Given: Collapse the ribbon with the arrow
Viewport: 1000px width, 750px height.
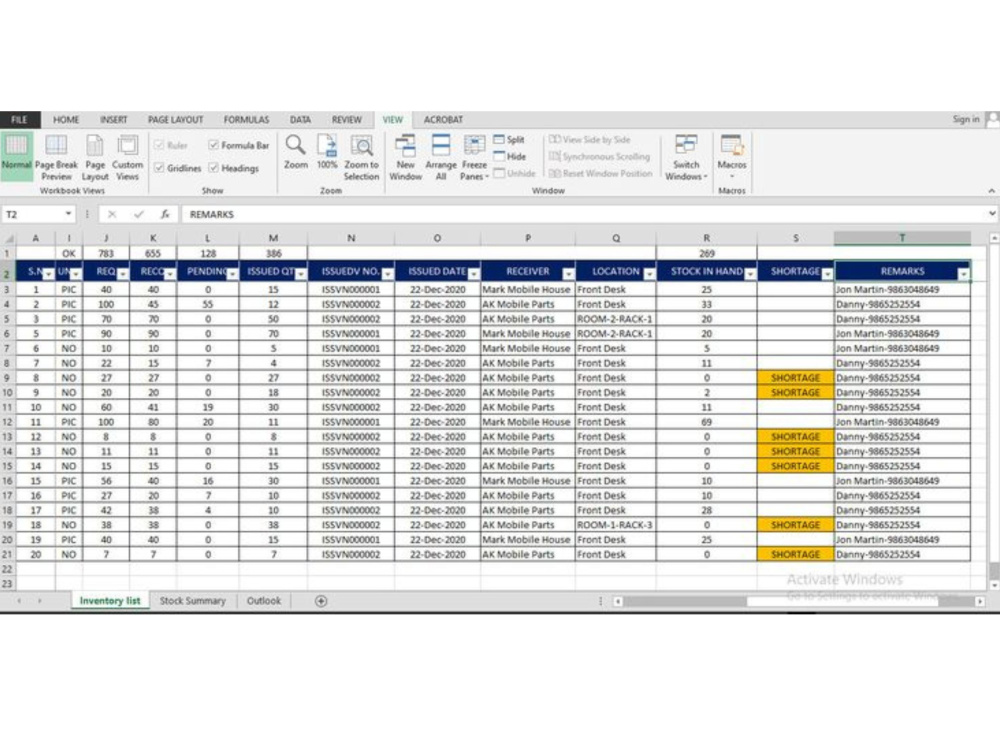Looking at the screenshot, I should (991, 191).
